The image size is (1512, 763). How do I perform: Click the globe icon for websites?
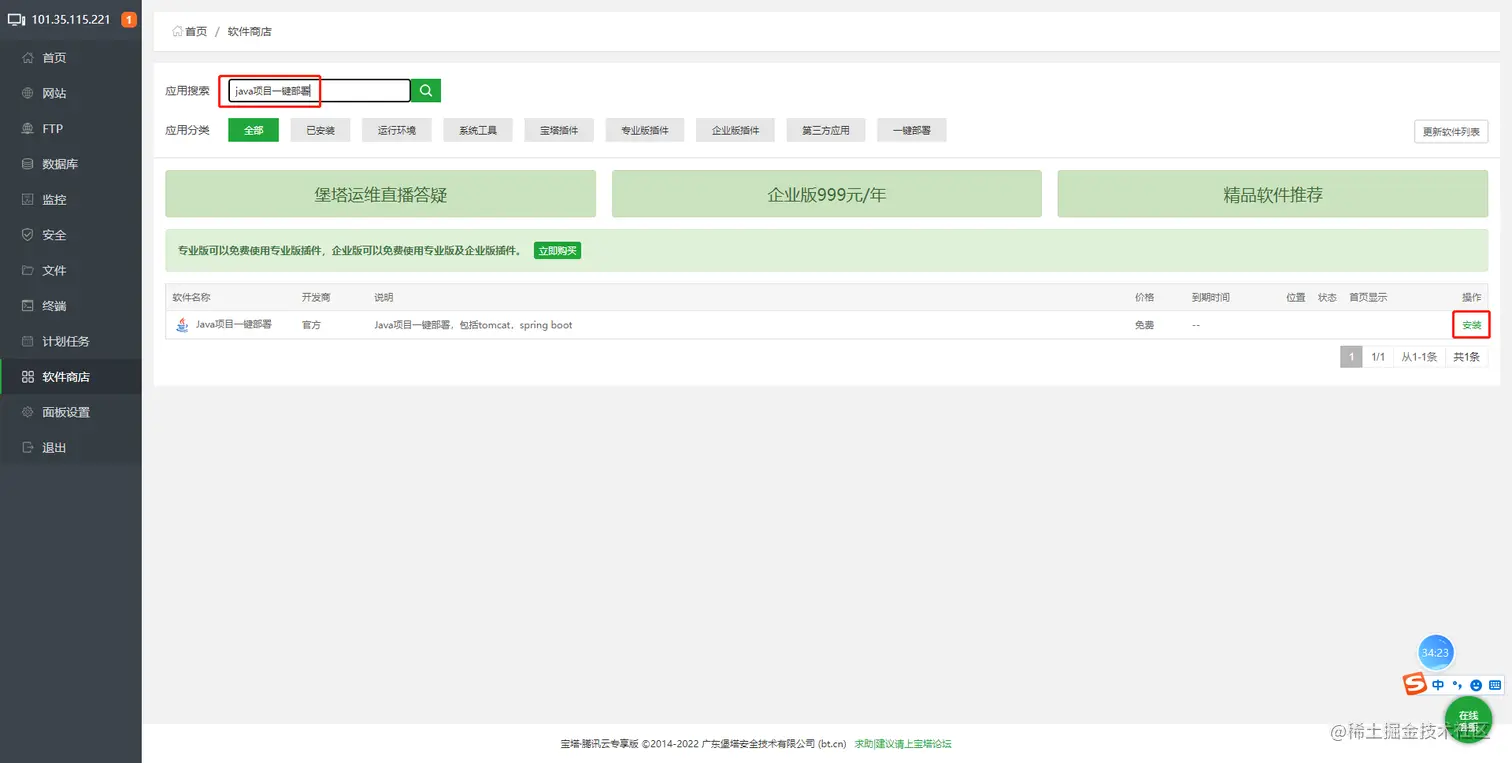pos(28,93)
